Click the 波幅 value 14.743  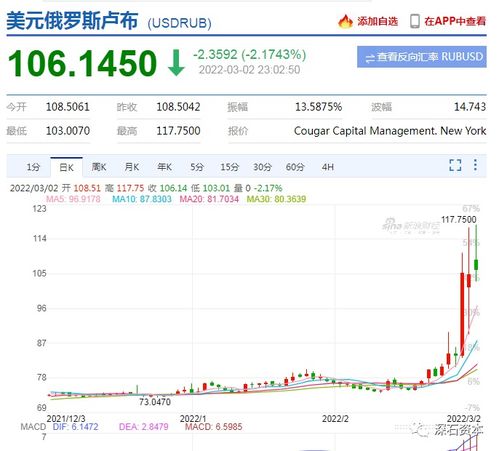tap(470, 107)
